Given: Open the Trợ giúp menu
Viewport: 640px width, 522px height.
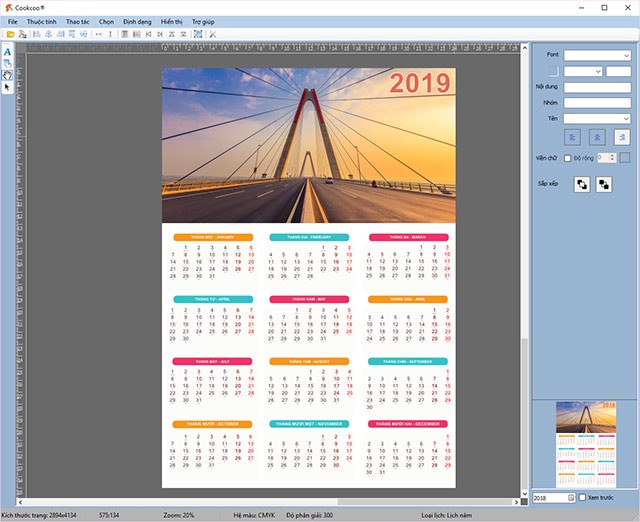Looking at the screenshot, I should click(x=203, y=21).
